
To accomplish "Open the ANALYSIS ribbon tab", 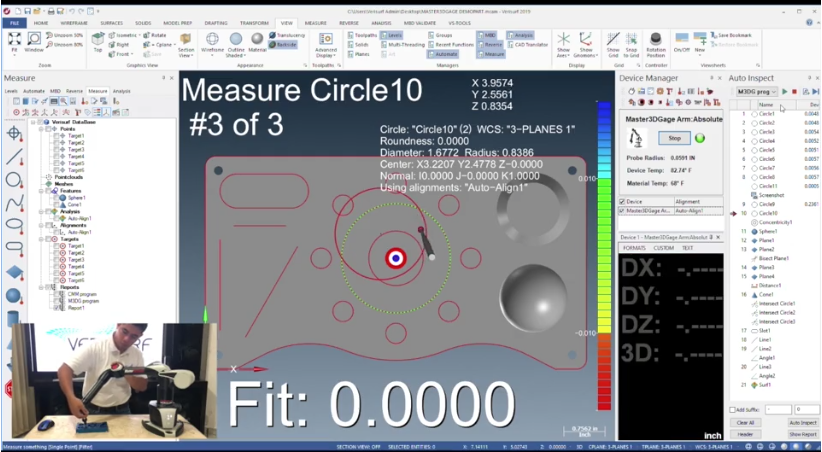I will pyautogui.click(x=382, y=23).
